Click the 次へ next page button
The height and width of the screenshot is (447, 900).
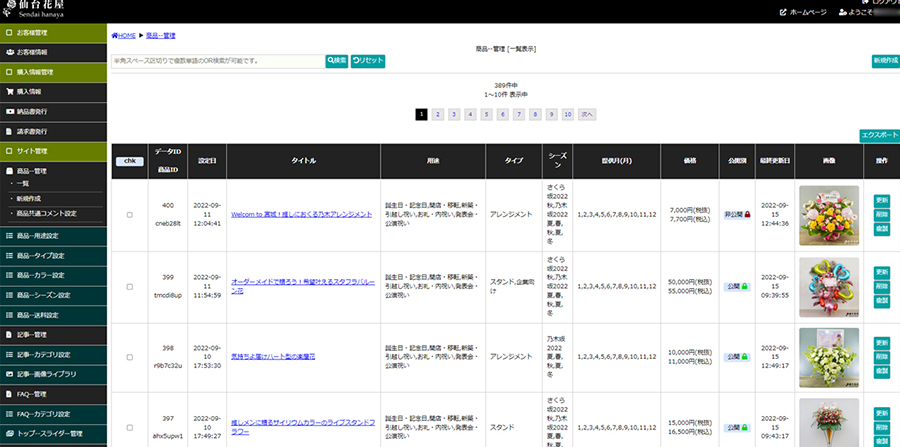[587, 115]
